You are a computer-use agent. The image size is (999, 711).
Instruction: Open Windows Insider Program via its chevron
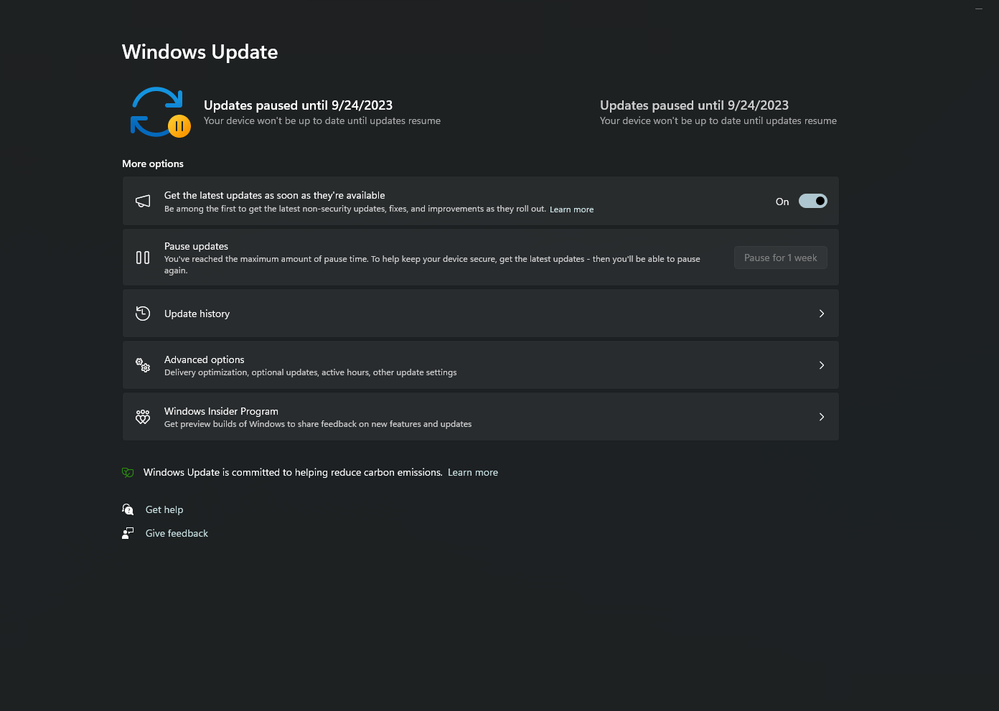click(821, 417)
